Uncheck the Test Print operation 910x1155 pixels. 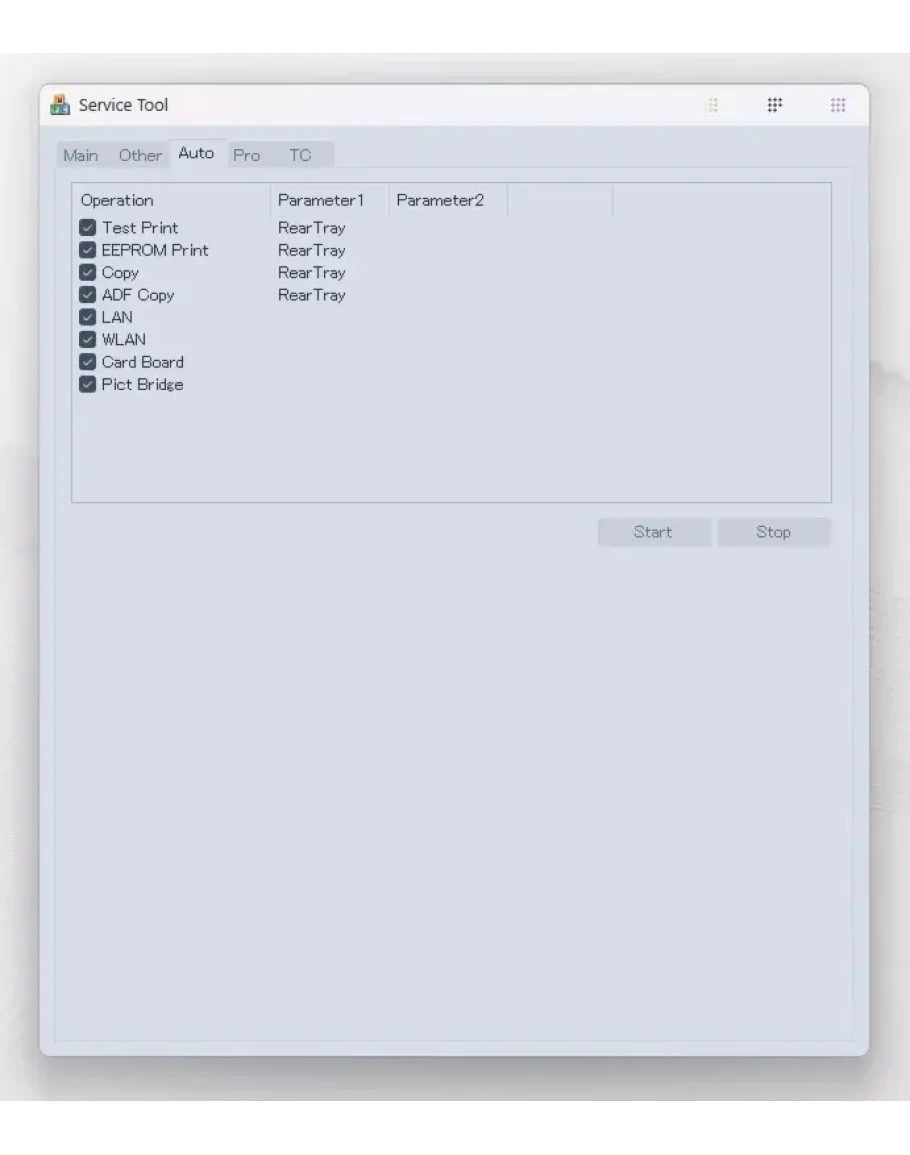click(x=88, y=228)
